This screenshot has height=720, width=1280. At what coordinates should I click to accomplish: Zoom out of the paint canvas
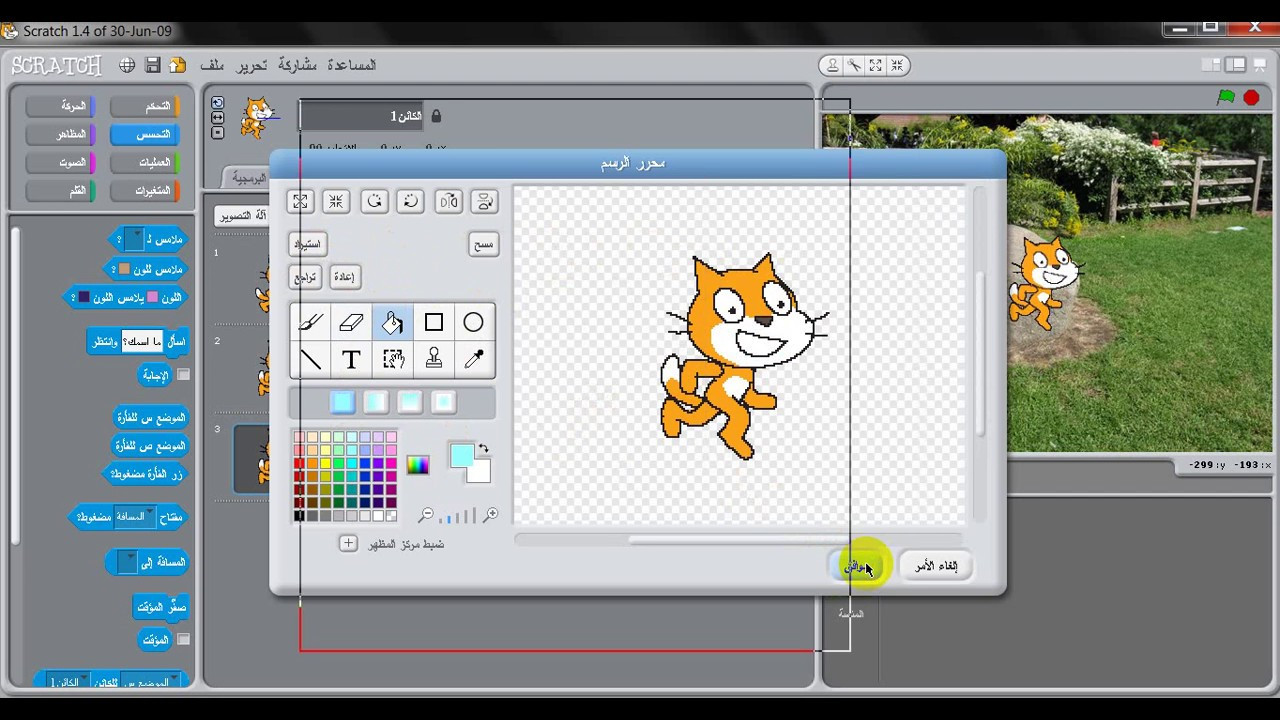(x=427, y=515)
